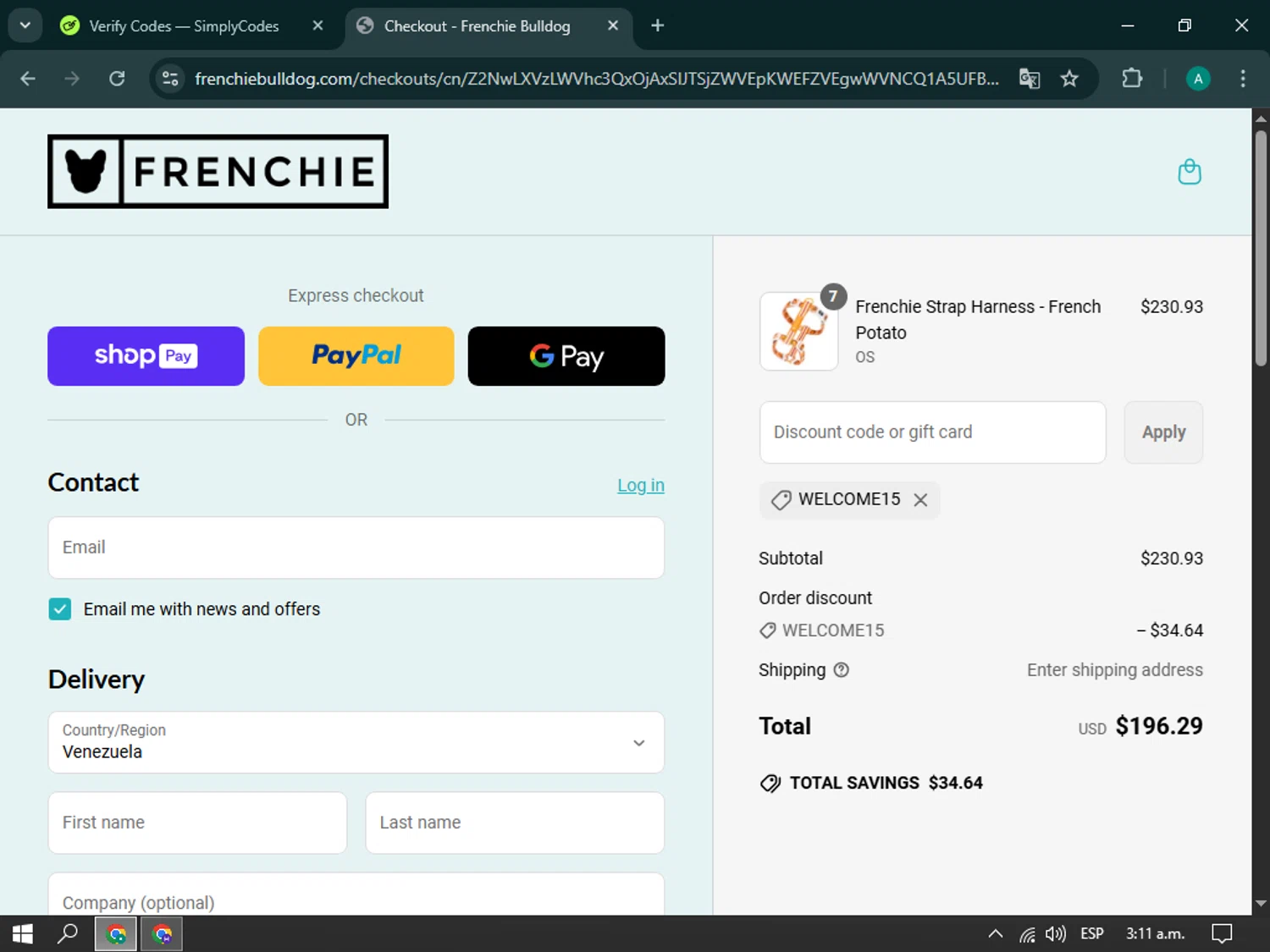Viewport: 1270px width, 952px height.
Task: Remove the WELCOME15 discount code
Action: pyautogui.click(x=920, y=500)
